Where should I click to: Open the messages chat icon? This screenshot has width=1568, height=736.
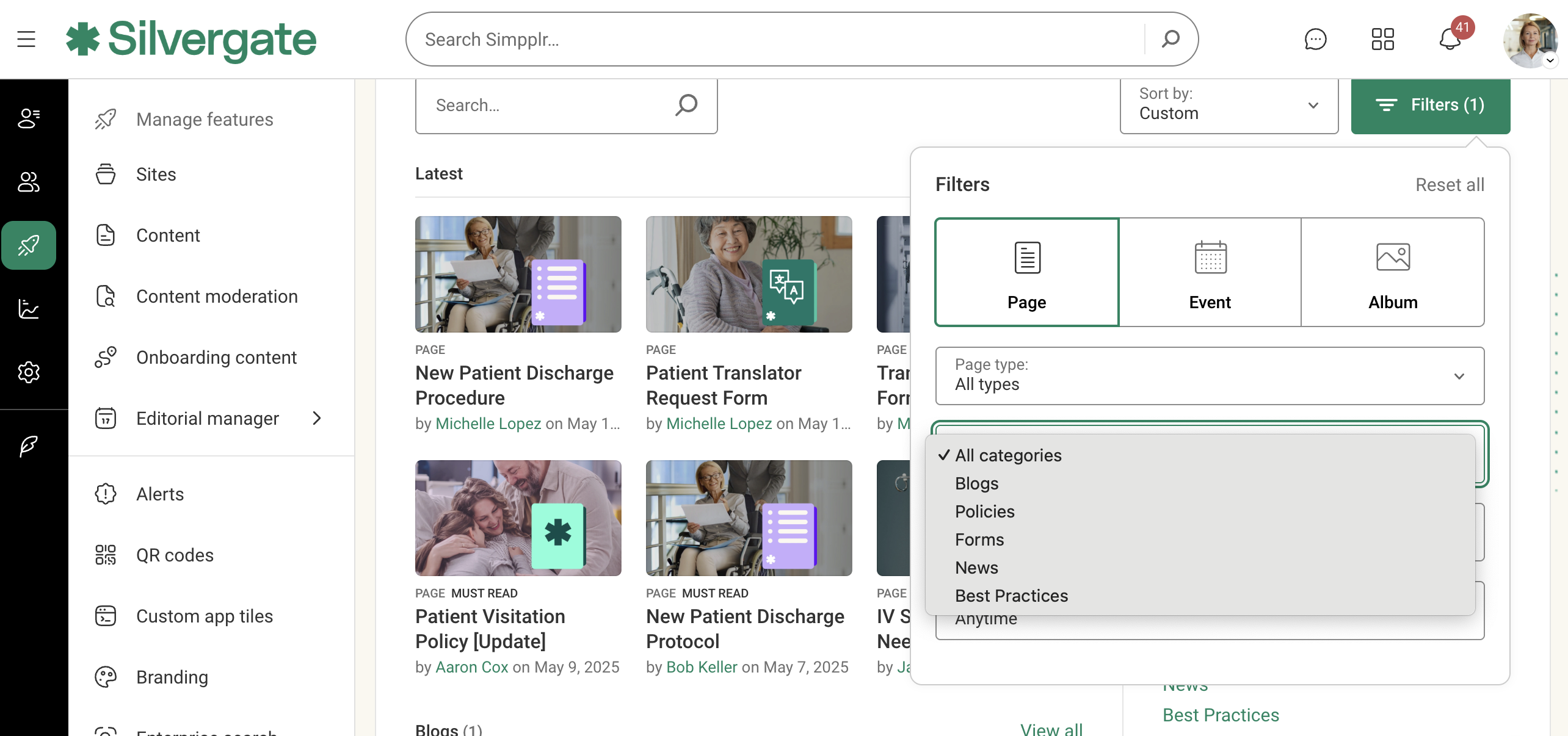coord(1315,39)
